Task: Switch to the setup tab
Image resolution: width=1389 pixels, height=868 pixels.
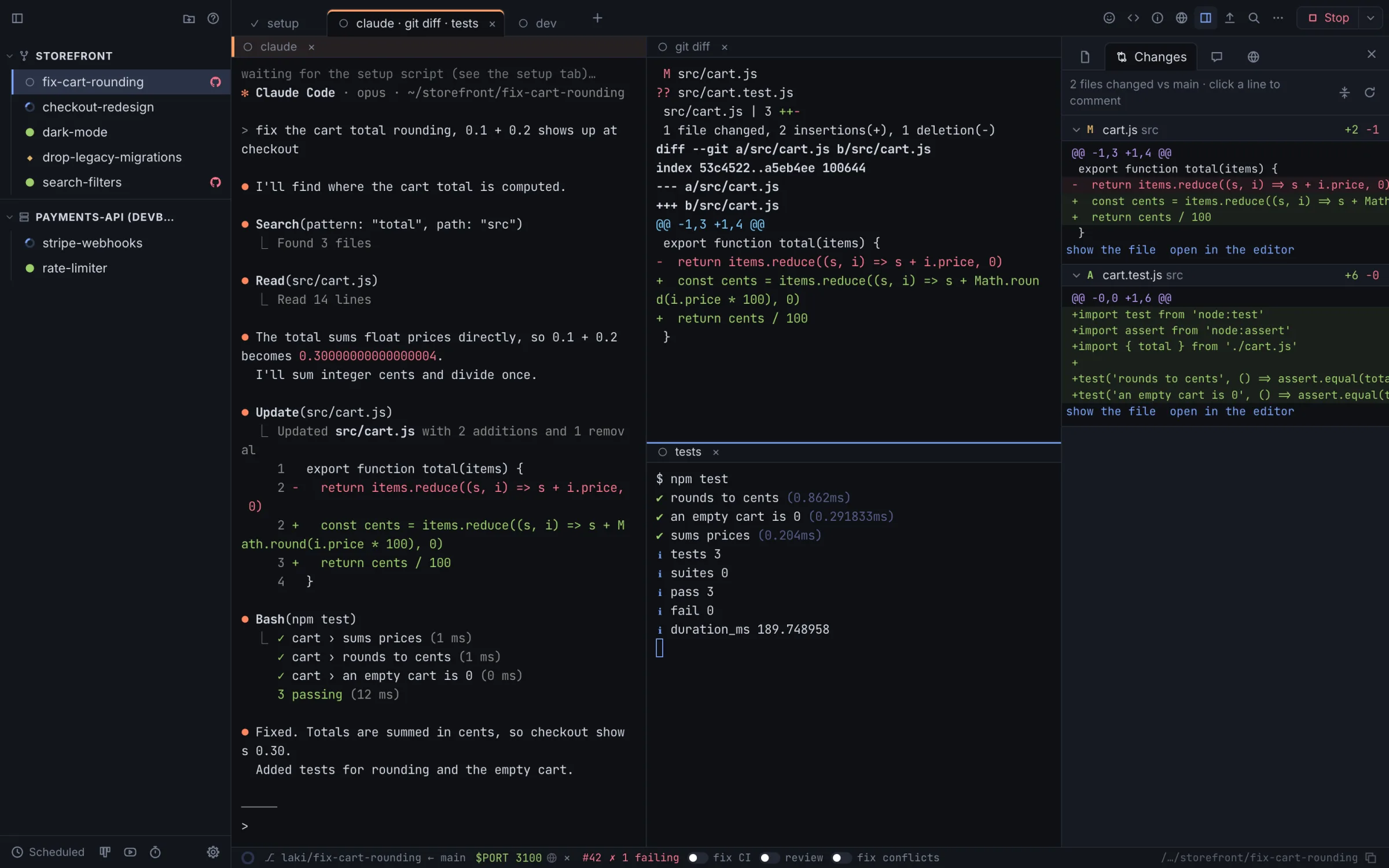Action: [x=275, y=23]
